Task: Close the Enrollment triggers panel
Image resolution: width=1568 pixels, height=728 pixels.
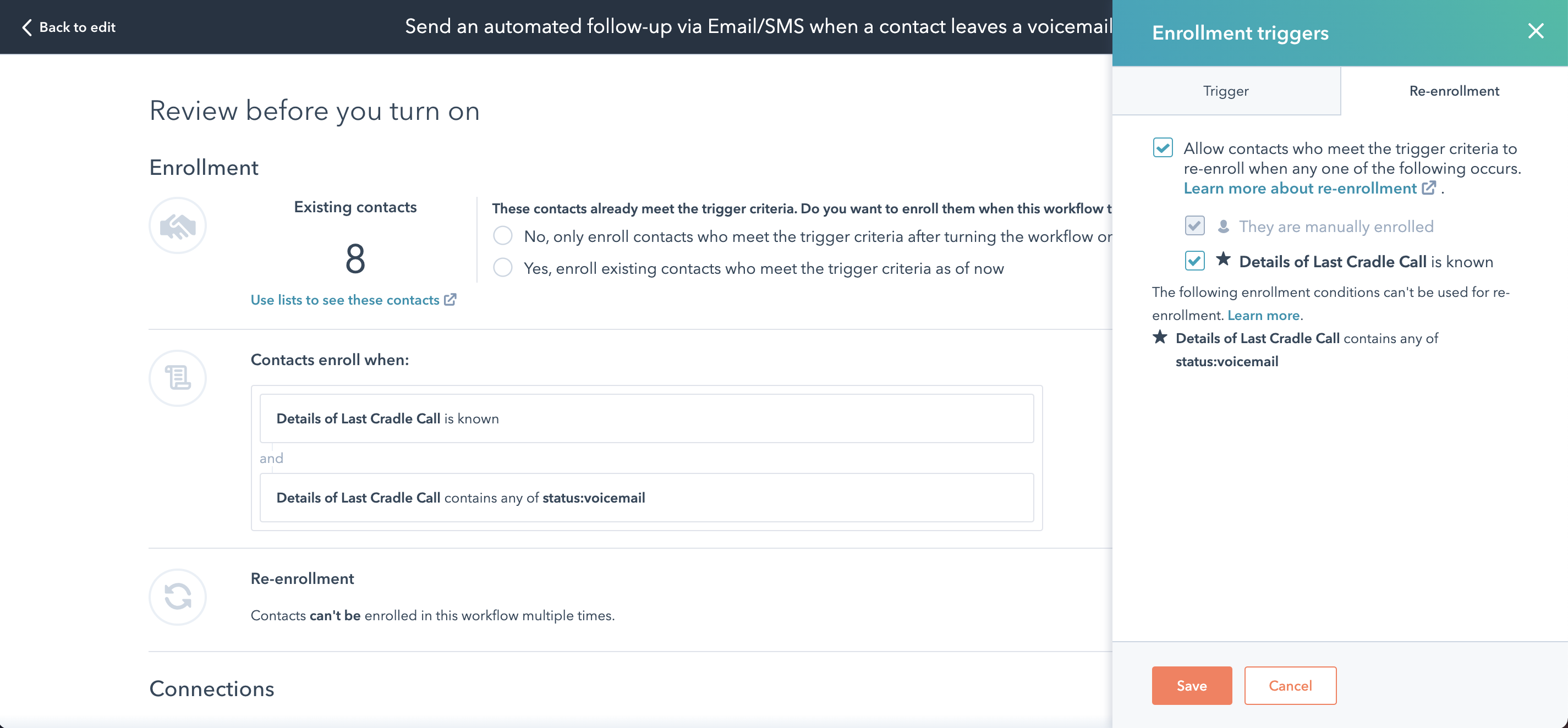Action: pyautogui.click(x=1535, y=31)
